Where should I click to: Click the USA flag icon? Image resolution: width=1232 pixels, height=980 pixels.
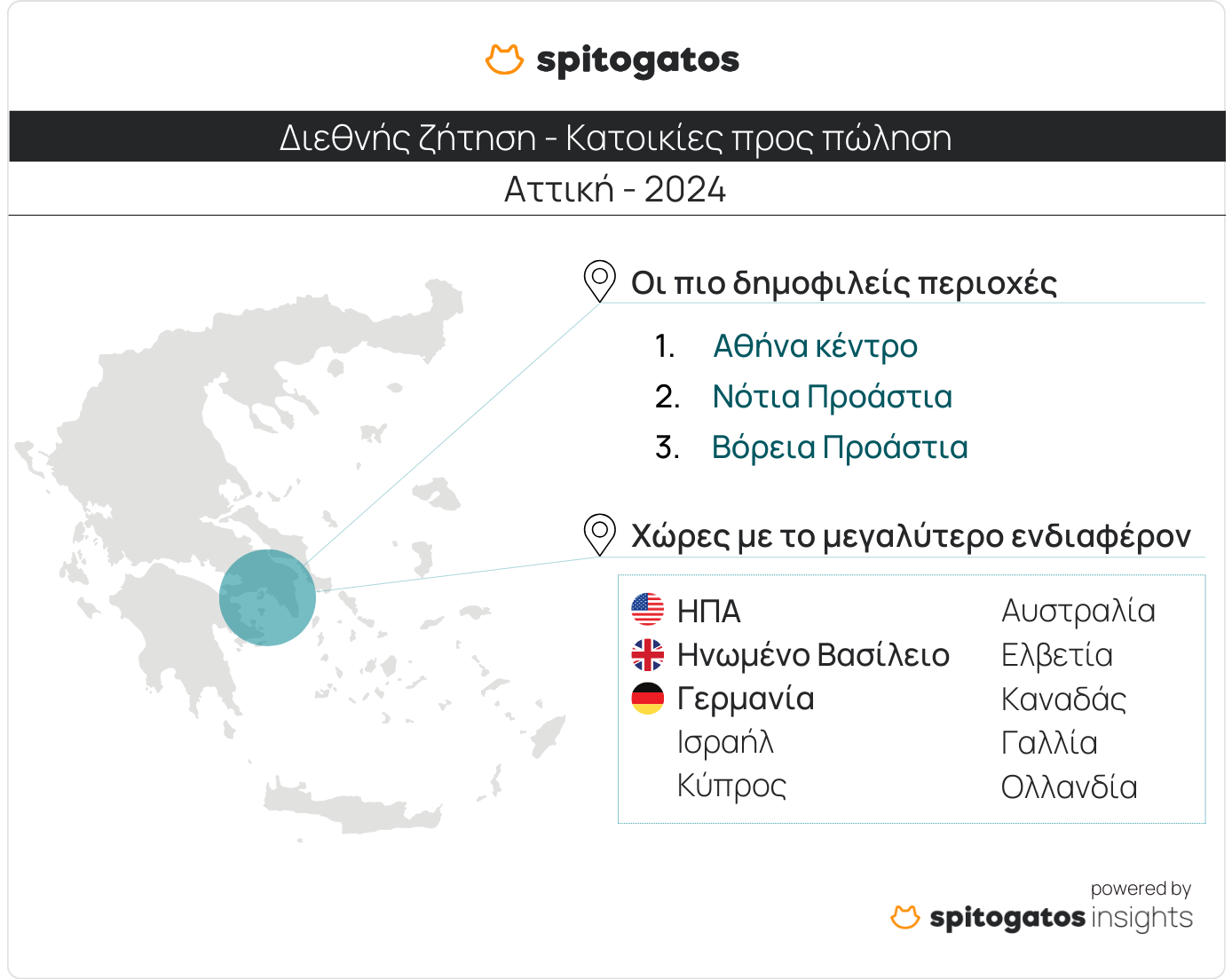tap(647, 610)
